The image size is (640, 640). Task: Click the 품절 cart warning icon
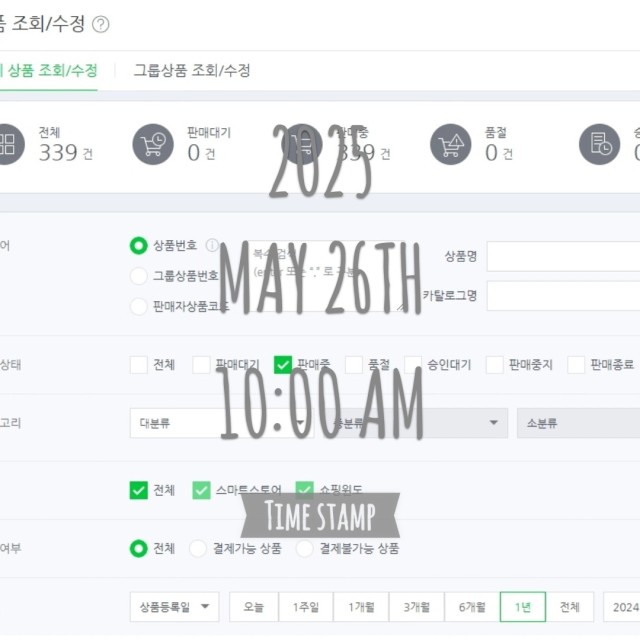[451, 144]
